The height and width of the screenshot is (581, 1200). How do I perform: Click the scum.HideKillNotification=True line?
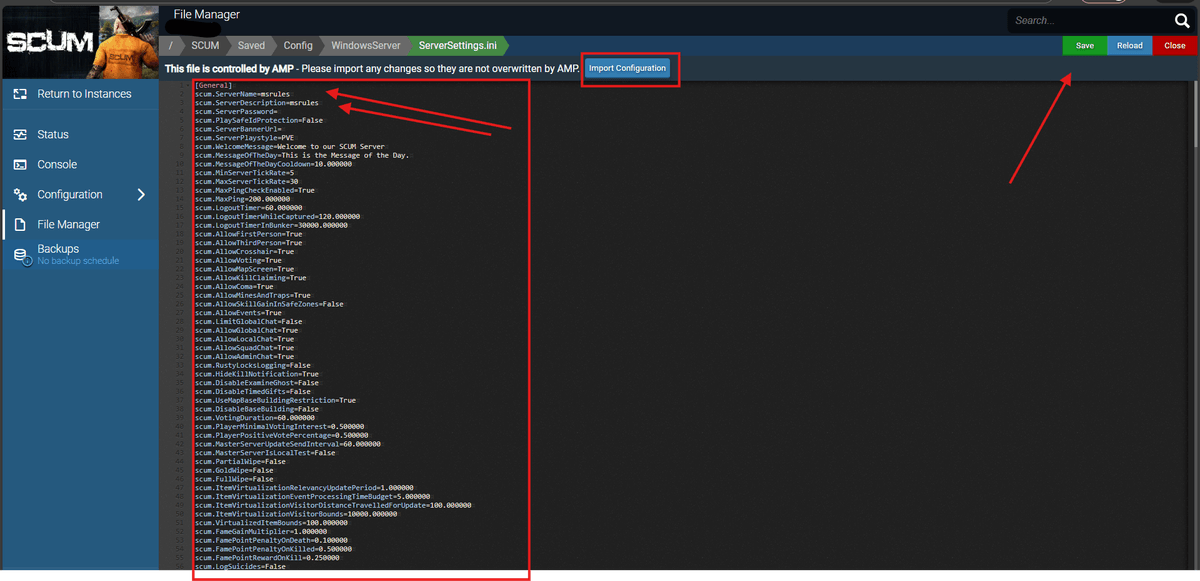[257, 374]
